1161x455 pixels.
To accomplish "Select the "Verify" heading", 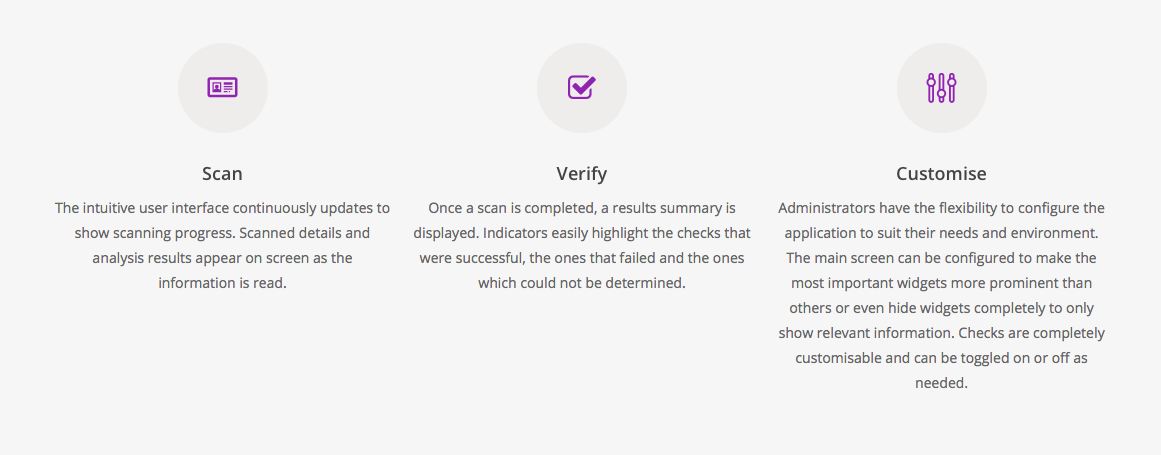I will click(x=581, y=174).
